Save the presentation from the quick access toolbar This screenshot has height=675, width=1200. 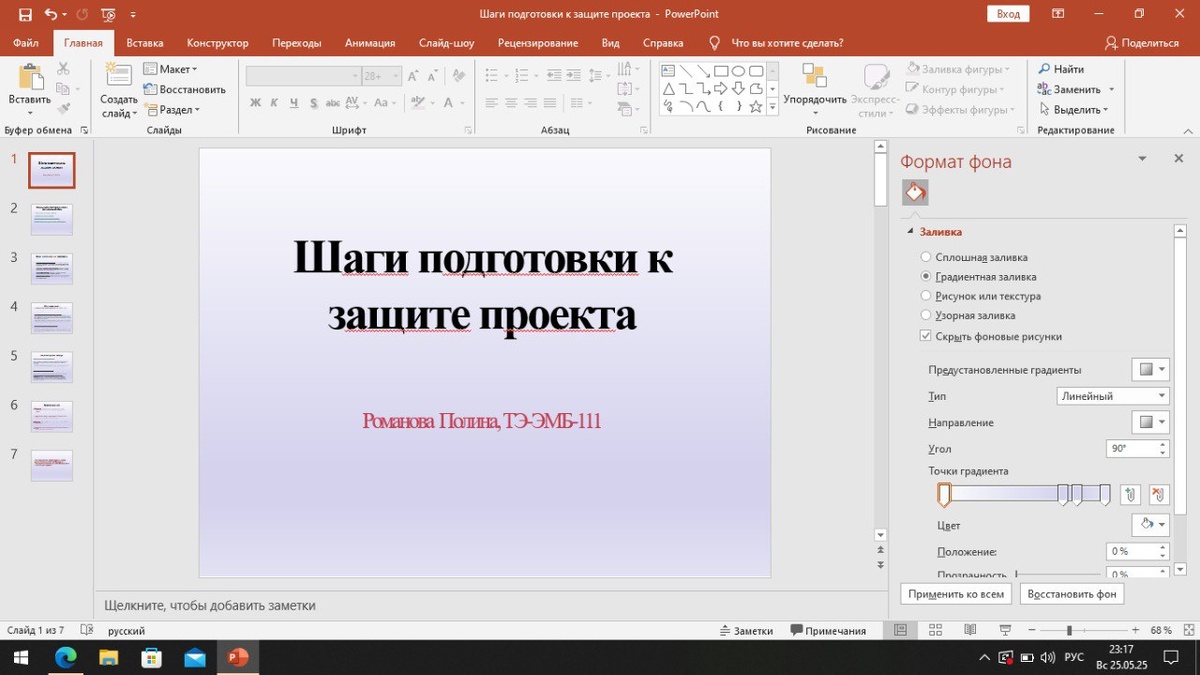pyautogui.click(x=25, y=14)
